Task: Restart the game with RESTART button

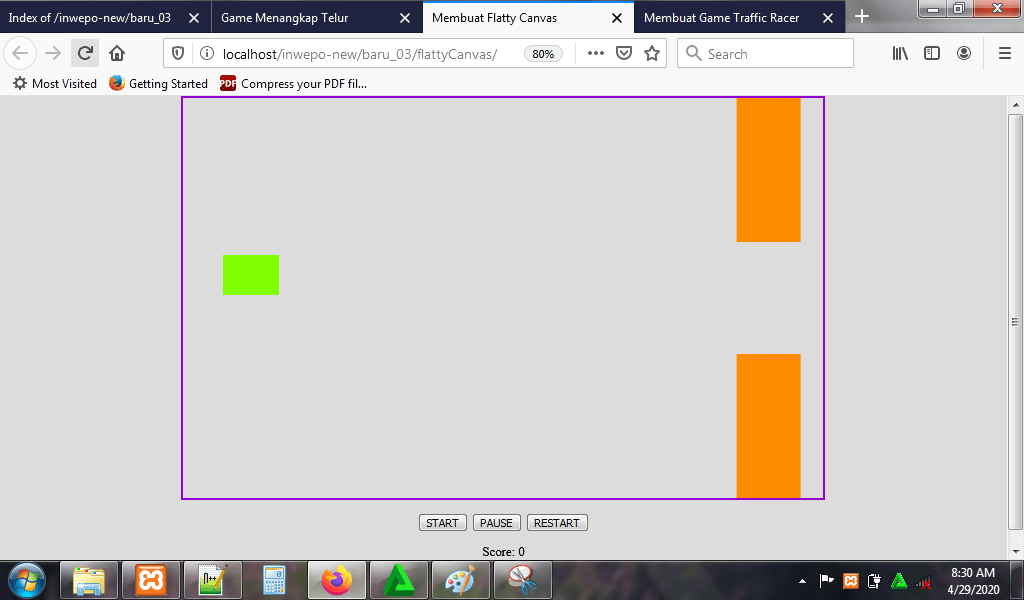Action: [x=557, y=523]
